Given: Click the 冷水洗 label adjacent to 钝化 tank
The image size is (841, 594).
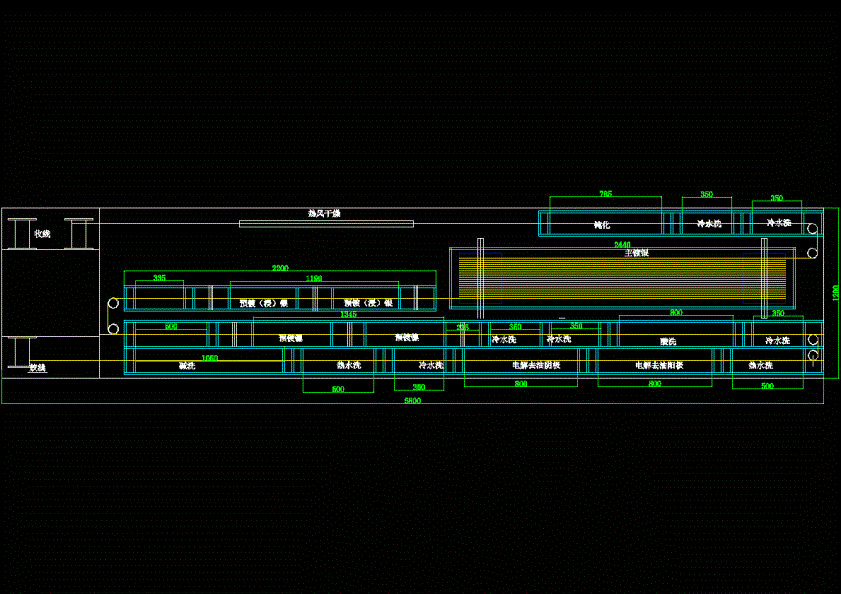Looking at the screenshot, I should point(709,224).
